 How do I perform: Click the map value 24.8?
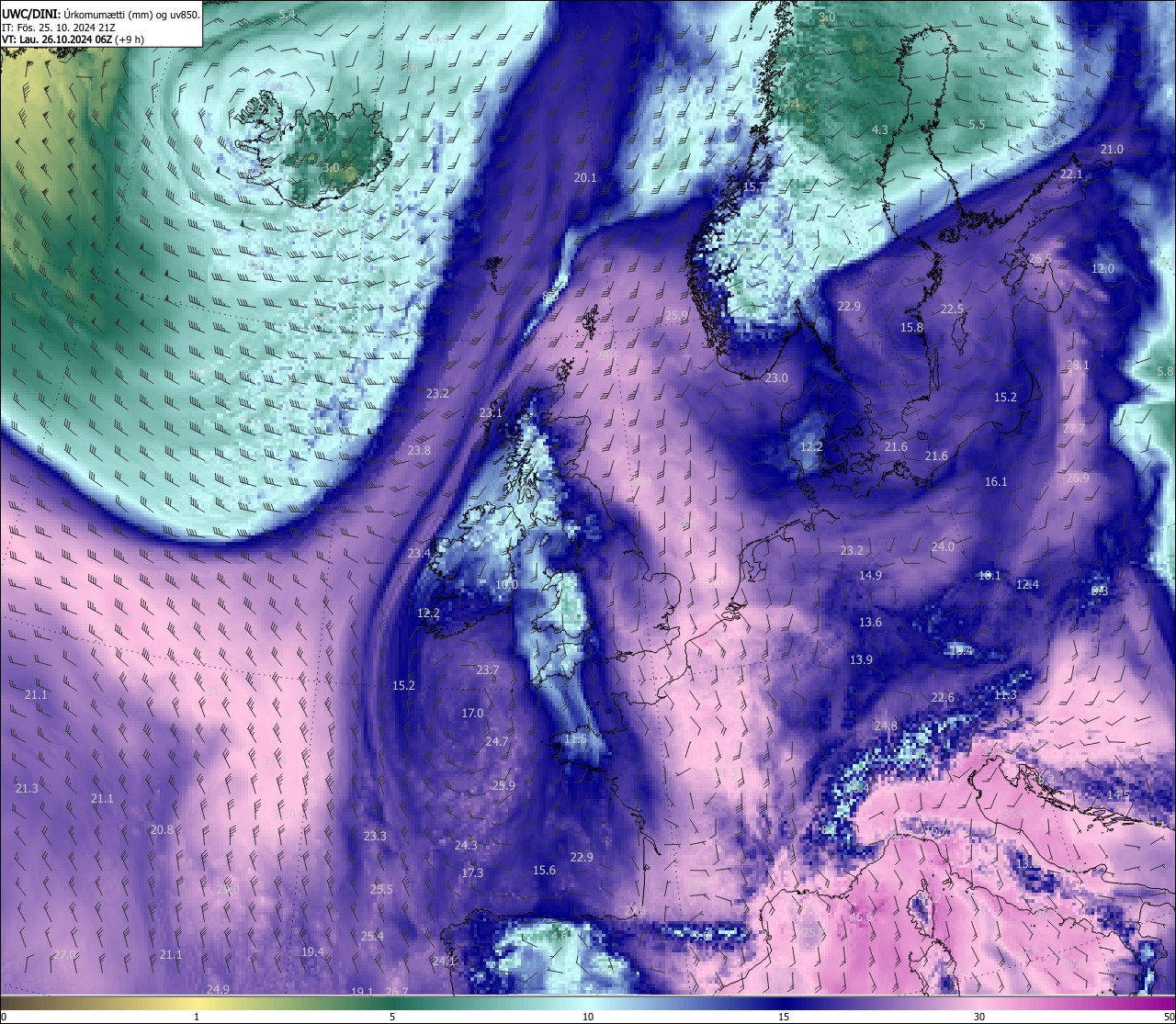[886, 726]
